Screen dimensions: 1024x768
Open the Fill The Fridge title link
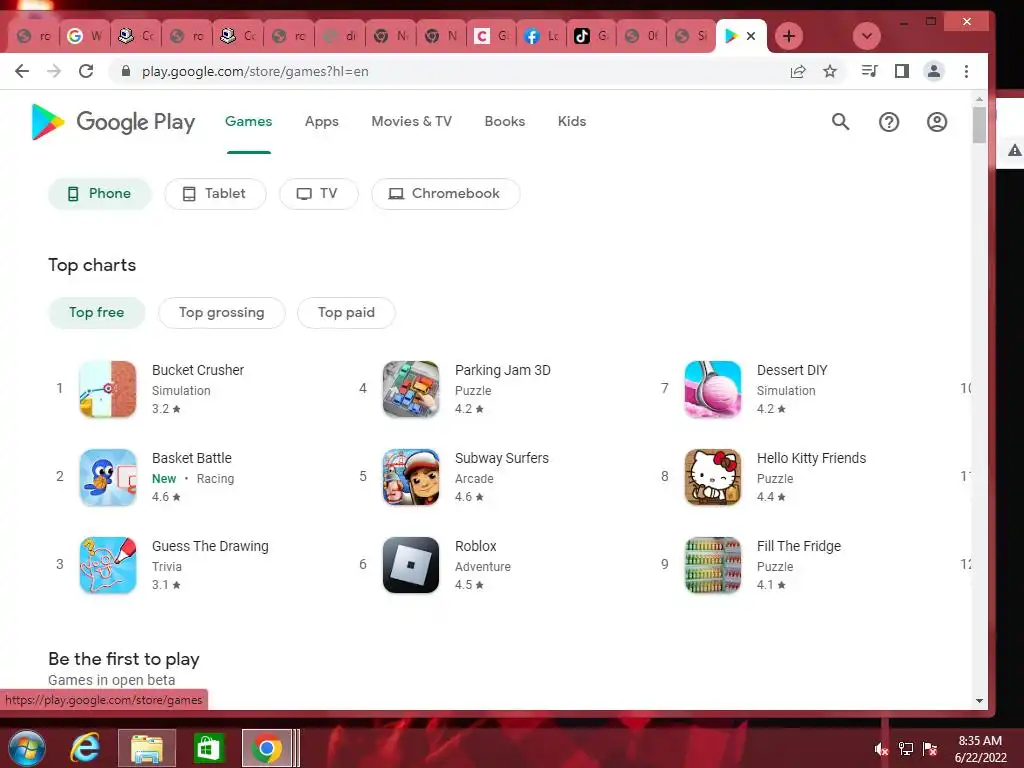799,546
